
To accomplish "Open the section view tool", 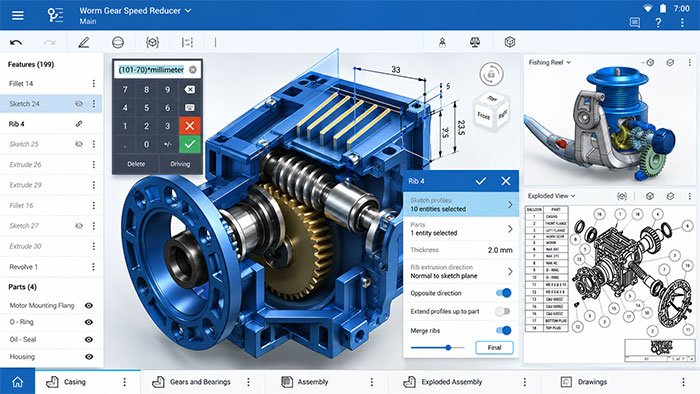I will pyautogui.click(x=118, y=42).
